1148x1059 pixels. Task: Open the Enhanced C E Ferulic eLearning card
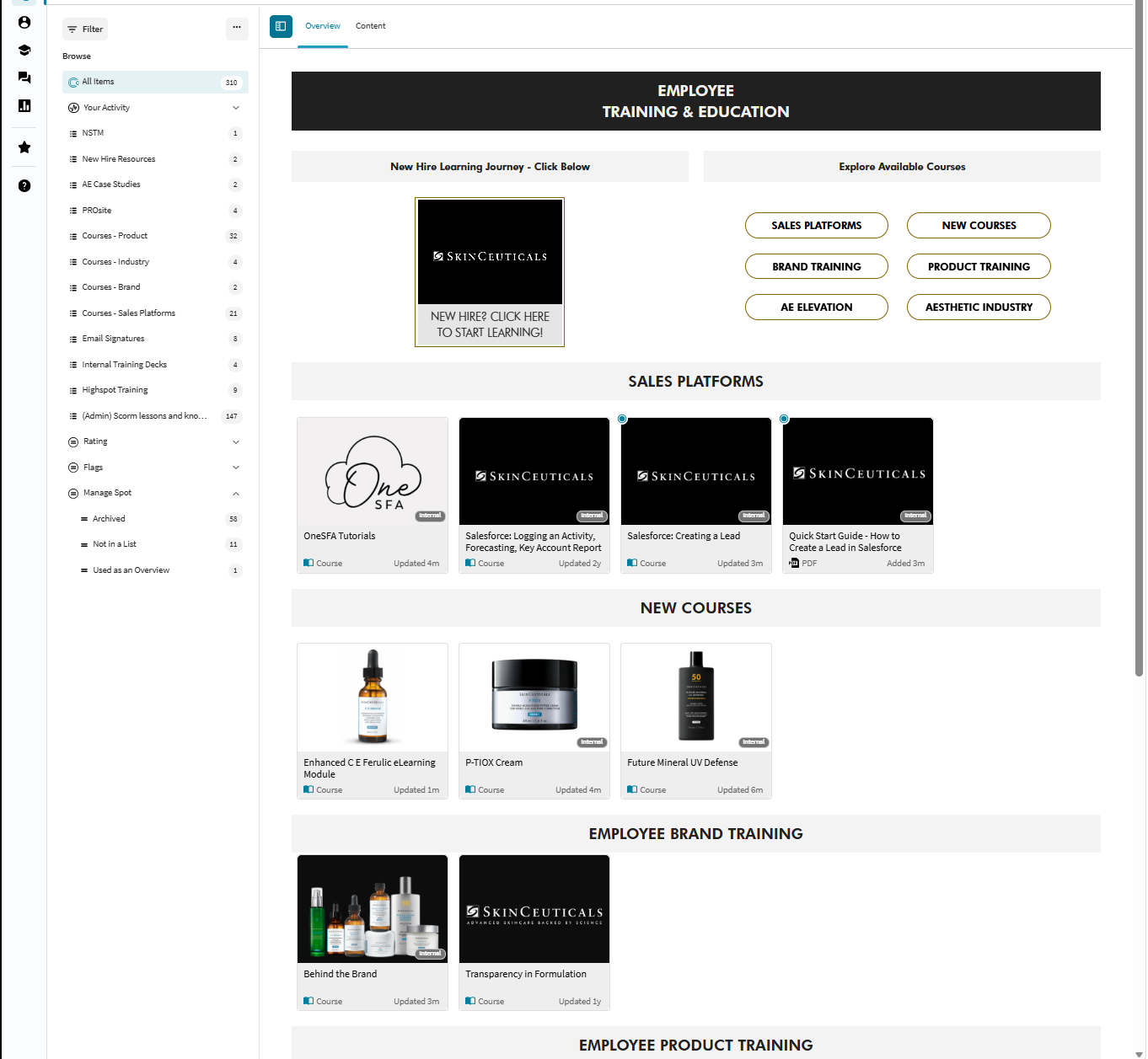pos(373,721)
